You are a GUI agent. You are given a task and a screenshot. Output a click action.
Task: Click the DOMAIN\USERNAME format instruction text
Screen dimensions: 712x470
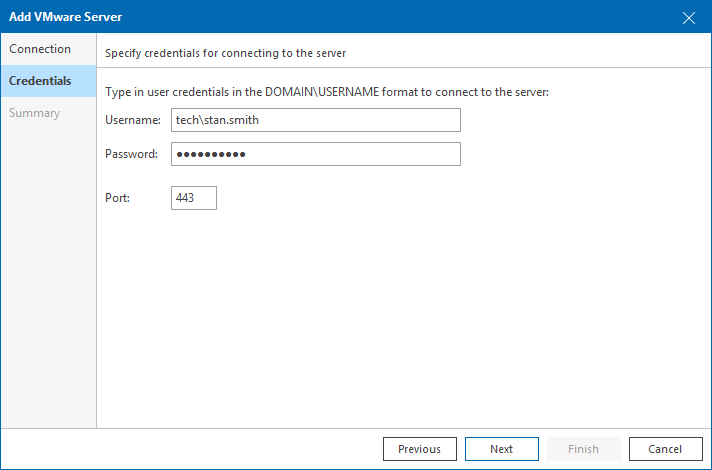click(x=327, y=92)
